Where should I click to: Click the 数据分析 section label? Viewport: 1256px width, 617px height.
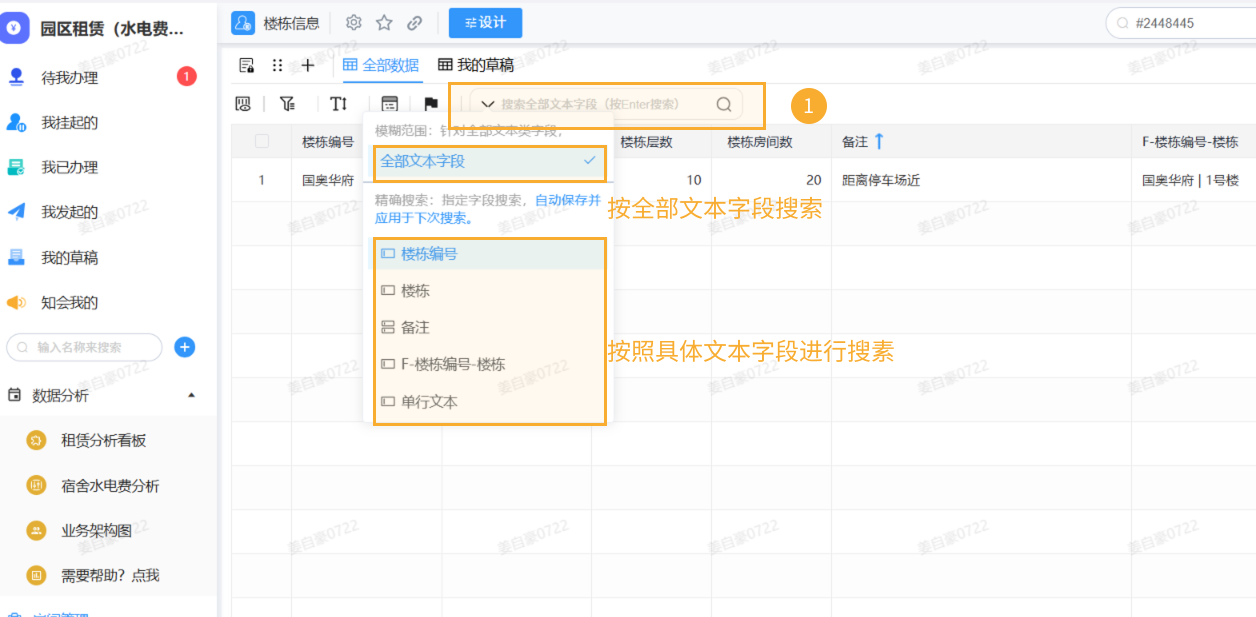tap(60, 395)
